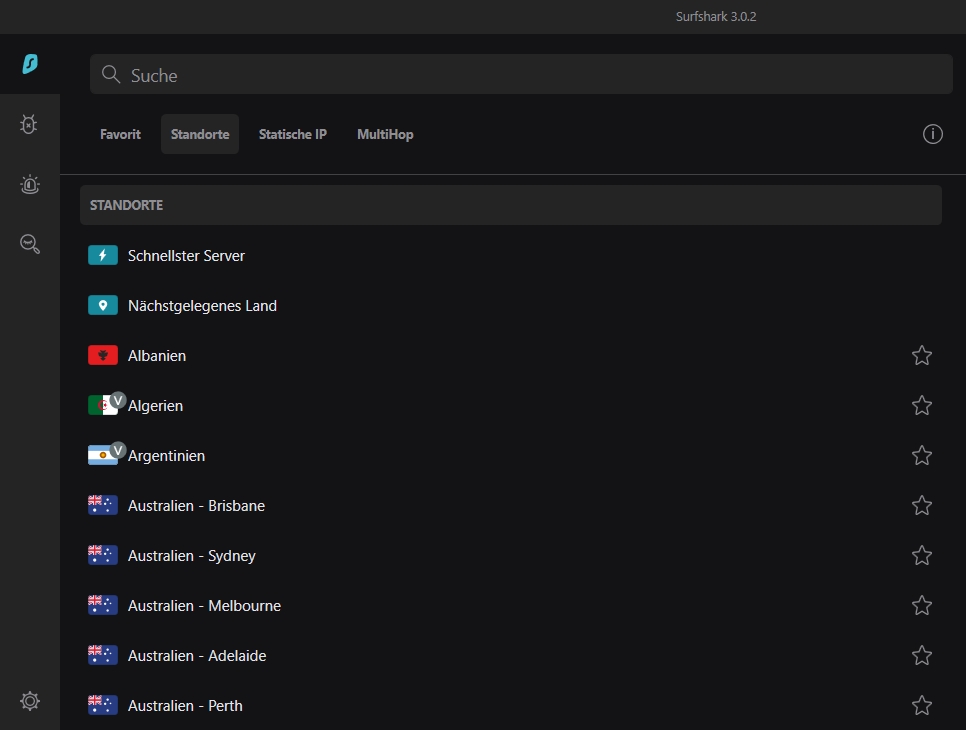Favorite Albanien with its star
The height and width of the screenshot is (730, 966).
pos(922,355)
